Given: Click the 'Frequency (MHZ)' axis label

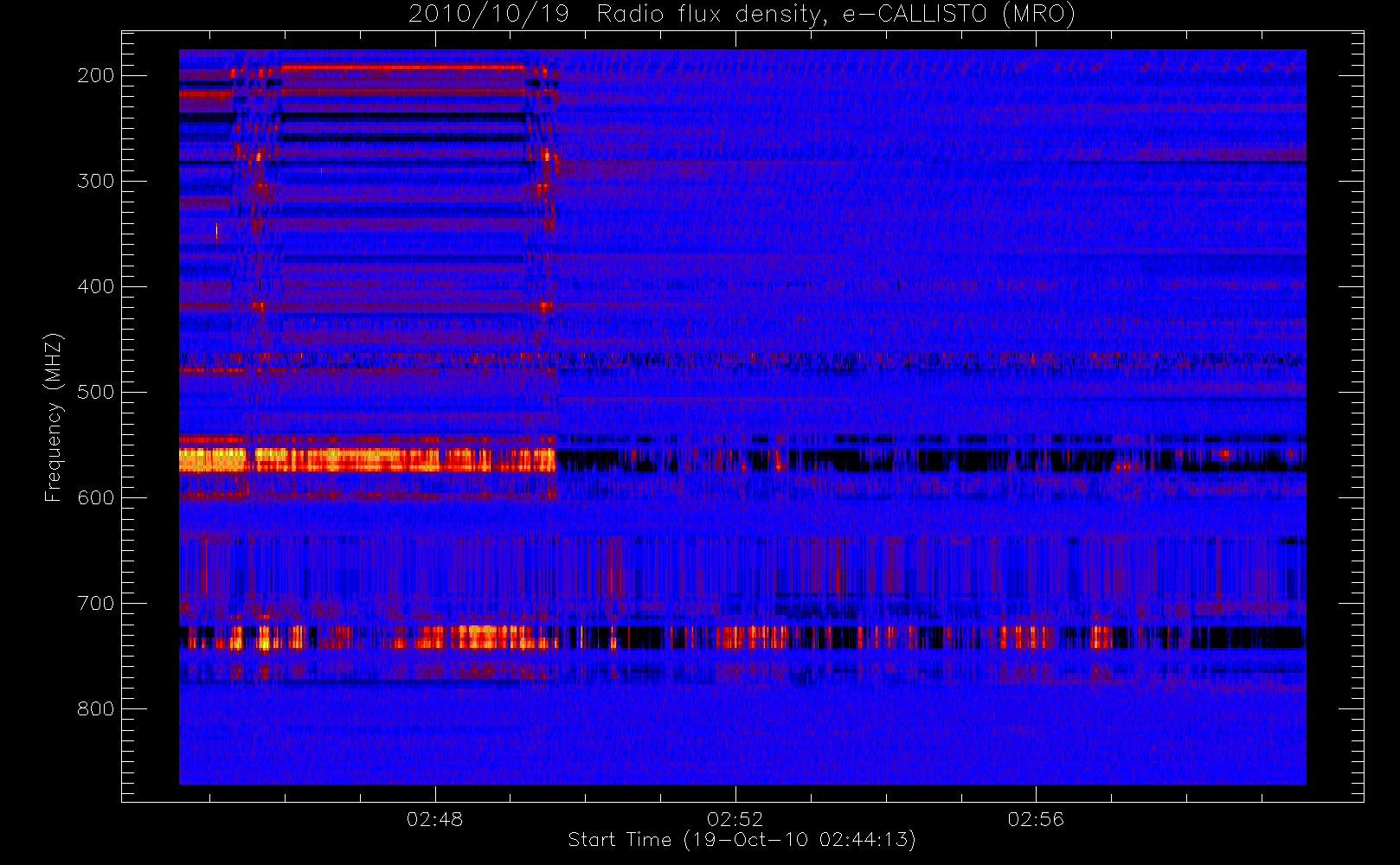Looking at the screenshot, I should (54, 417).
